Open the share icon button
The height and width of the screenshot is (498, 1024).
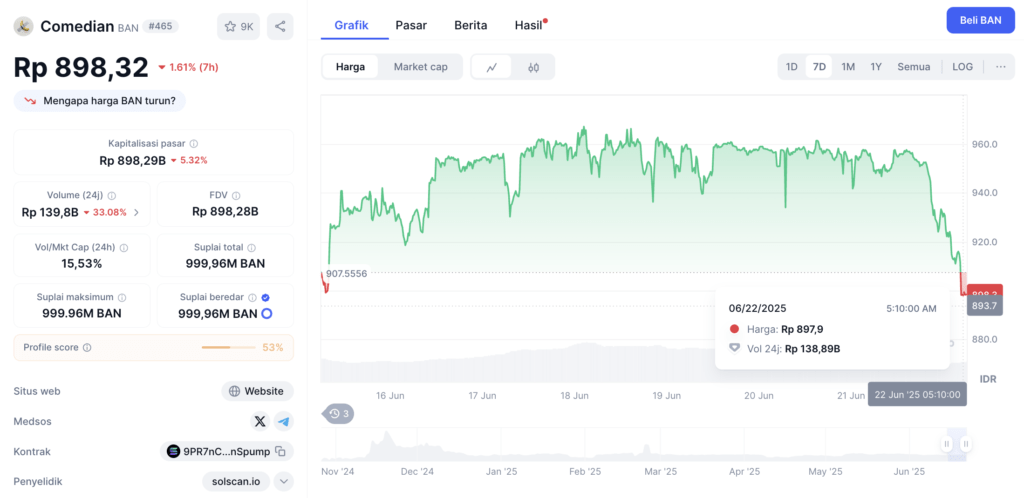(280, 27)
